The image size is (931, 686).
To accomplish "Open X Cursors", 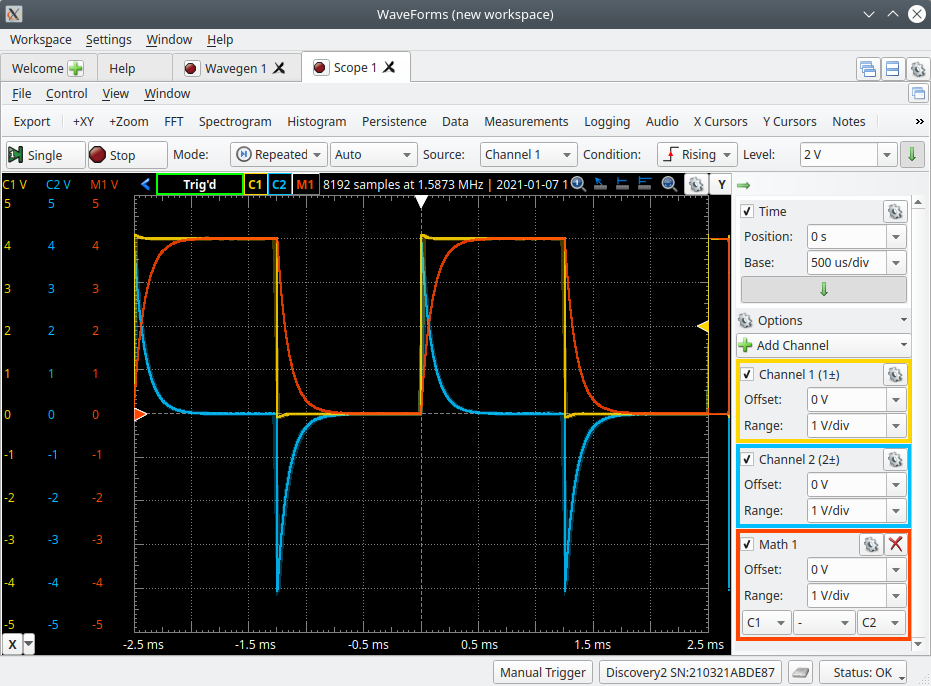I will click(720, 121).
